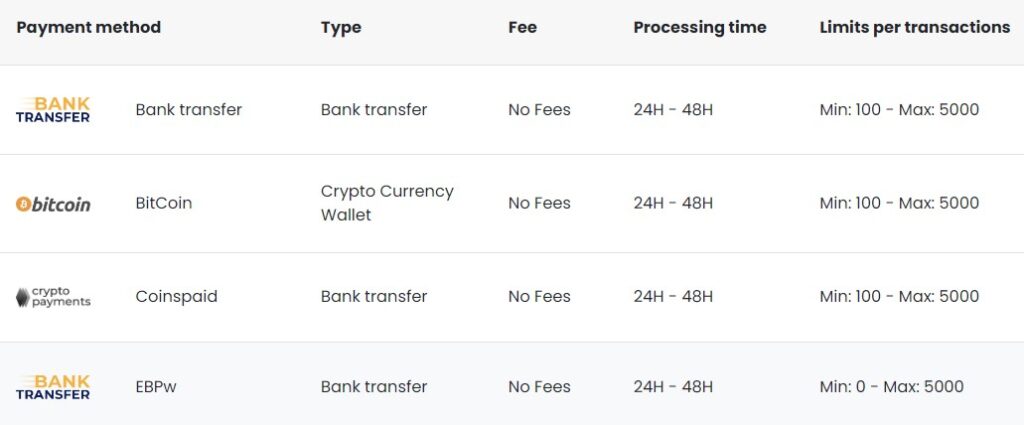The width and height of the screenshot is (1024, 425).
Task: Click the Bitcoin logo icon
Action: (x=53, y=204)
